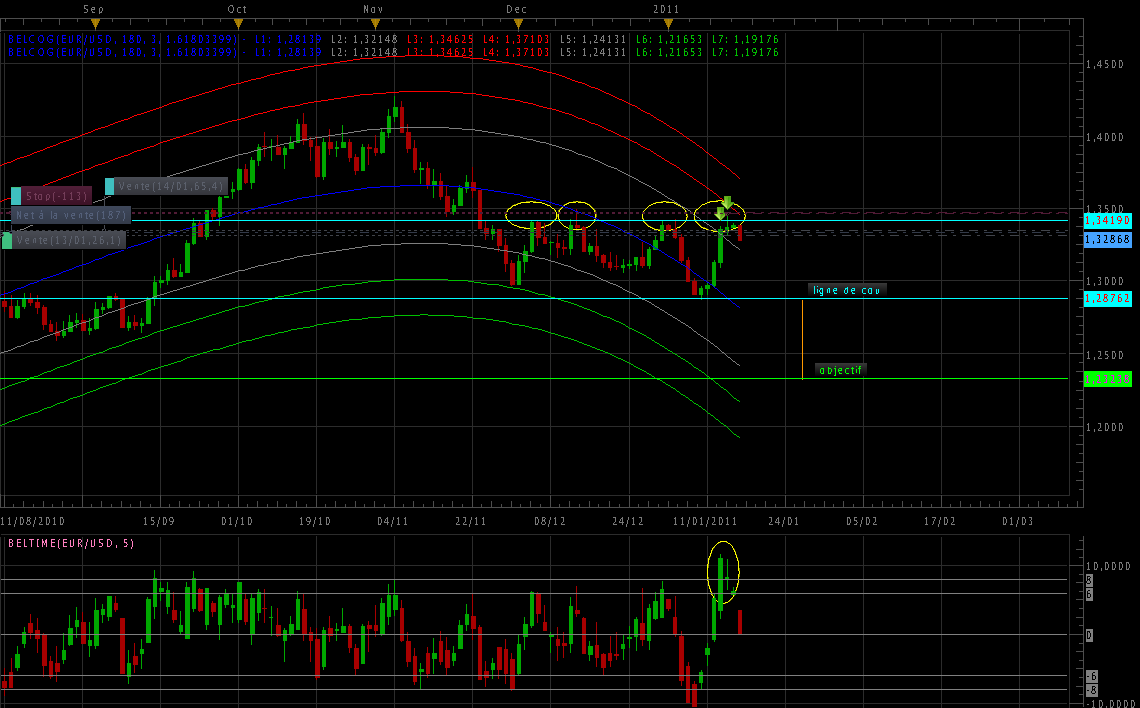
Task: Select the Nov month marker triangle
Action: pos(373,22)
